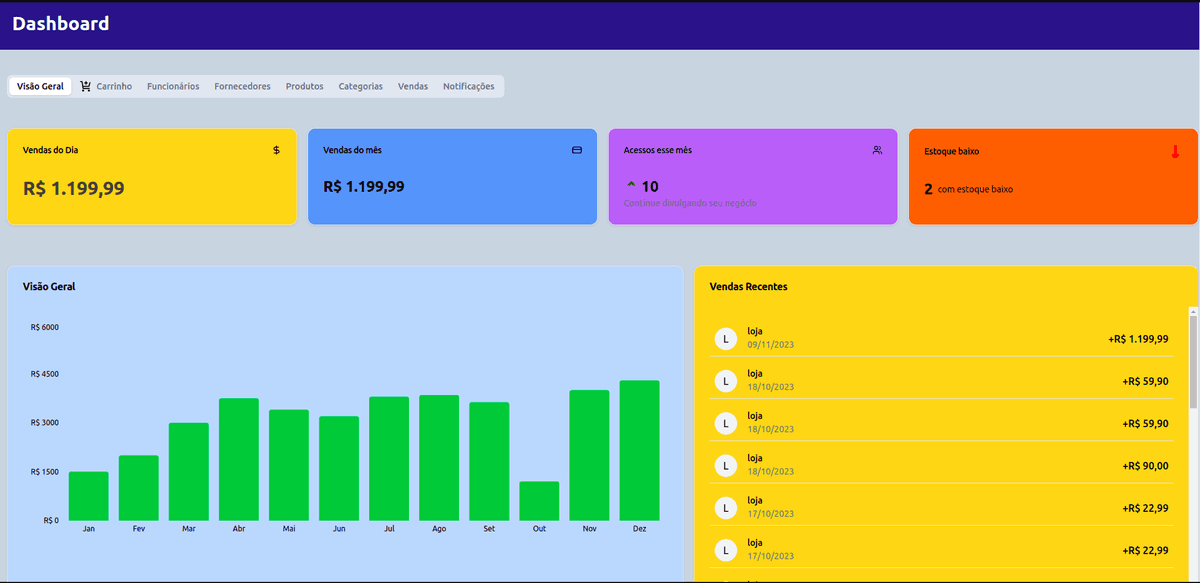Select the Categorias tab

point(360,86)
